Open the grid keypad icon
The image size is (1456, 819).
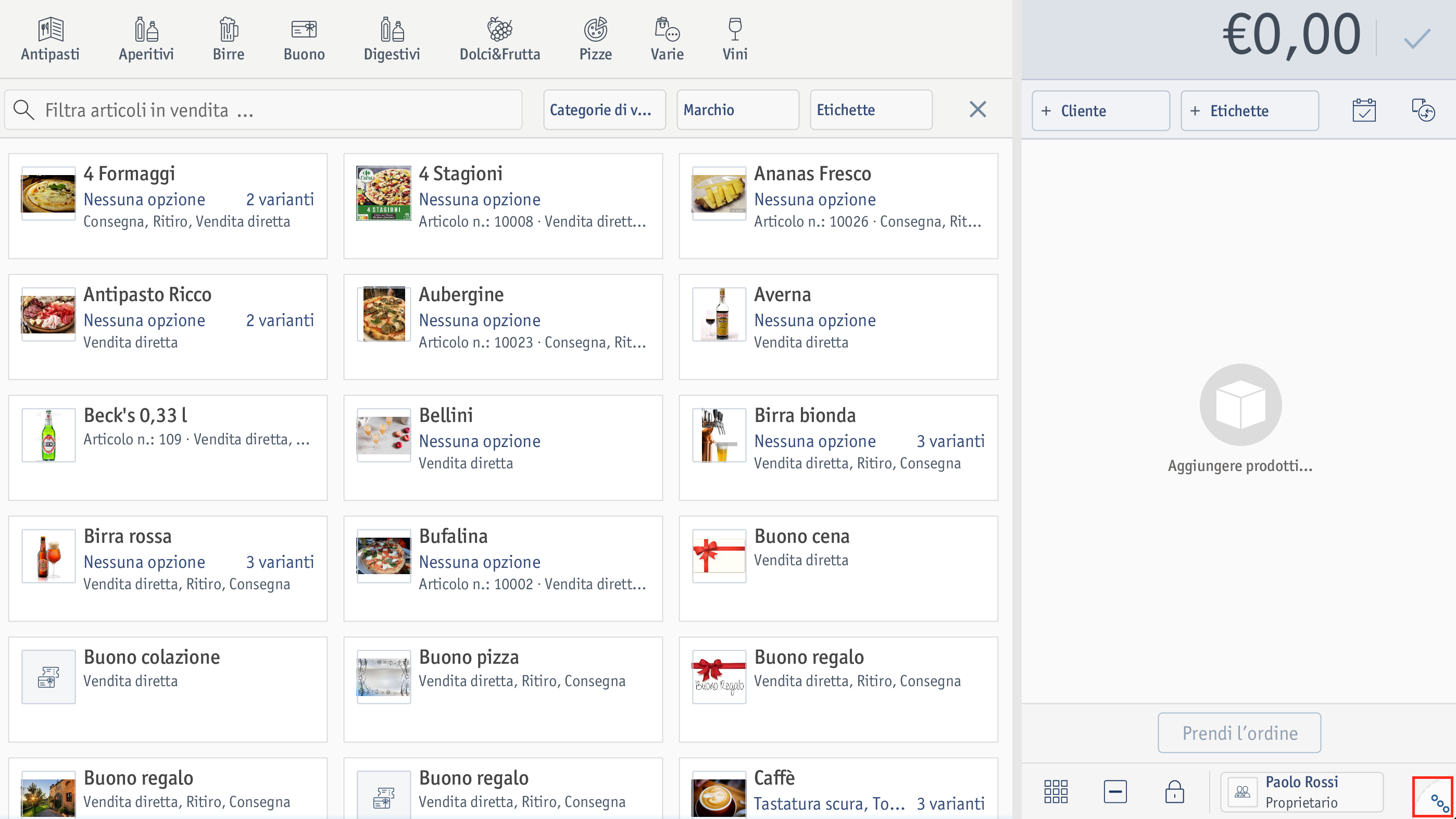(x=1055, y=791)
